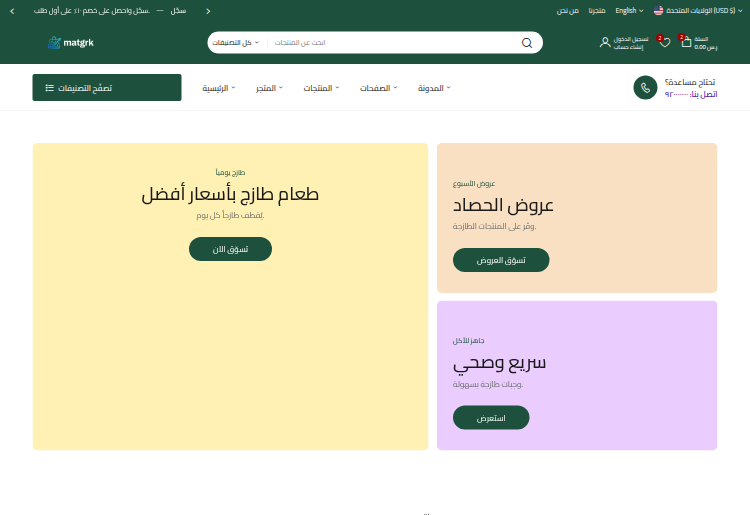Expand the الصفحات menu
The image size is (750, 515).
pos(378,88)
